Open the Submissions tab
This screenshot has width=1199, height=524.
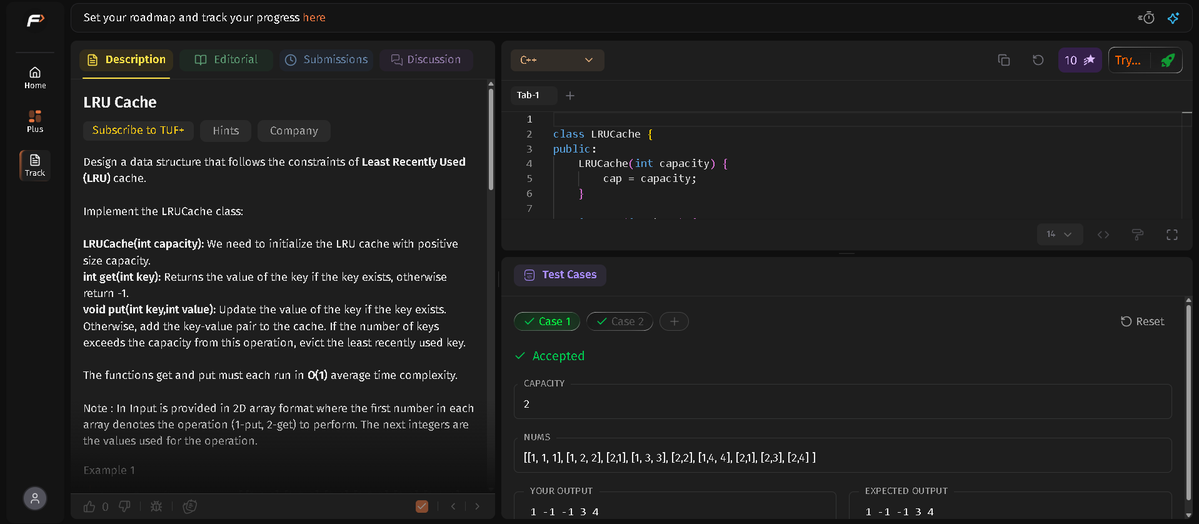tap(326, 60)
